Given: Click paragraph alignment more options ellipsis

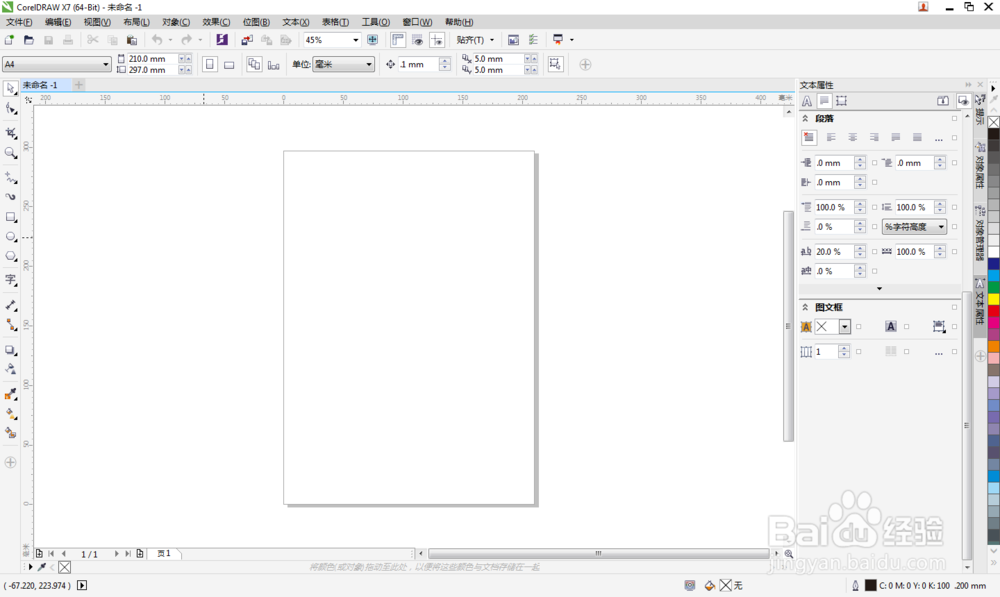Looking at the screenshot, I should [939, 138].
